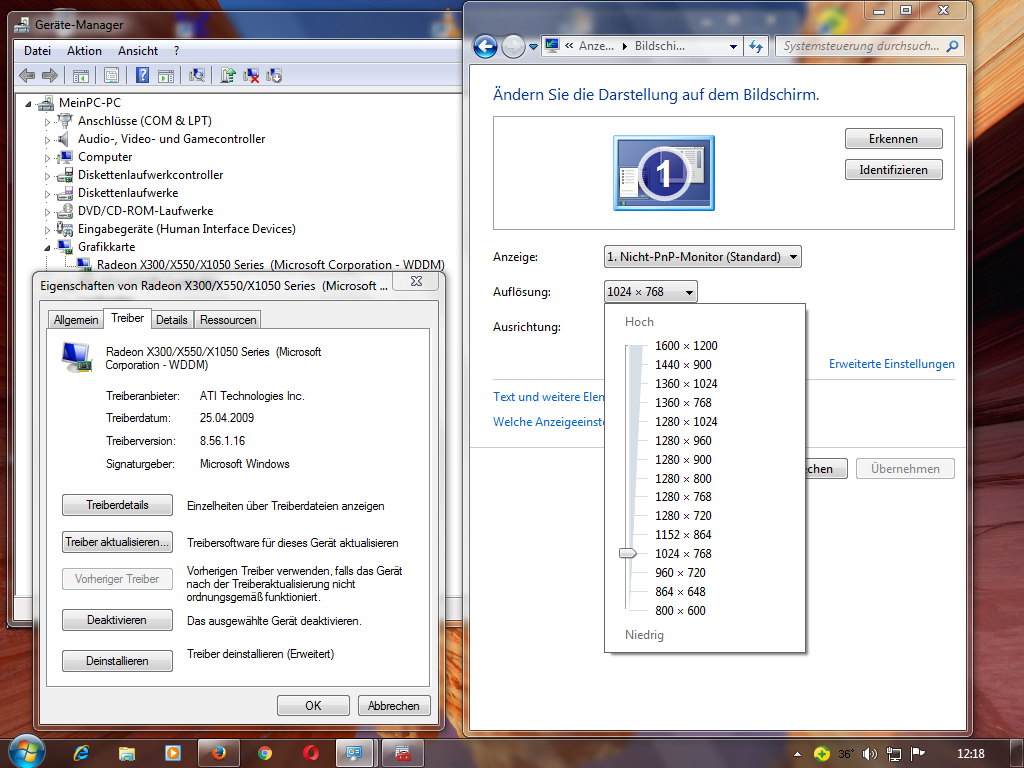Switch to the Allgemein tab
This screenshot has width=1024, height=768.
76,320
